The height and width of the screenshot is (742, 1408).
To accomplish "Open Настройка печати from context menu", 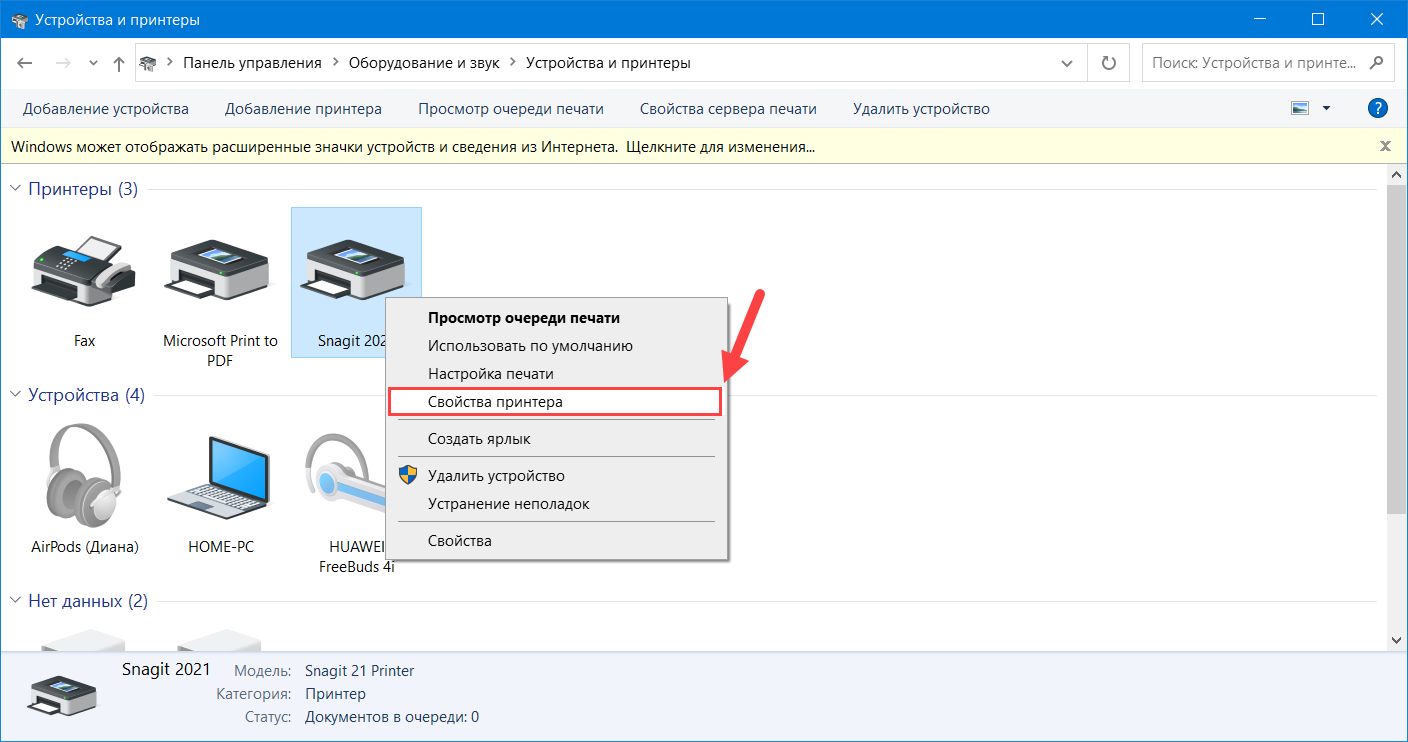I will click(x=557, y=374).
